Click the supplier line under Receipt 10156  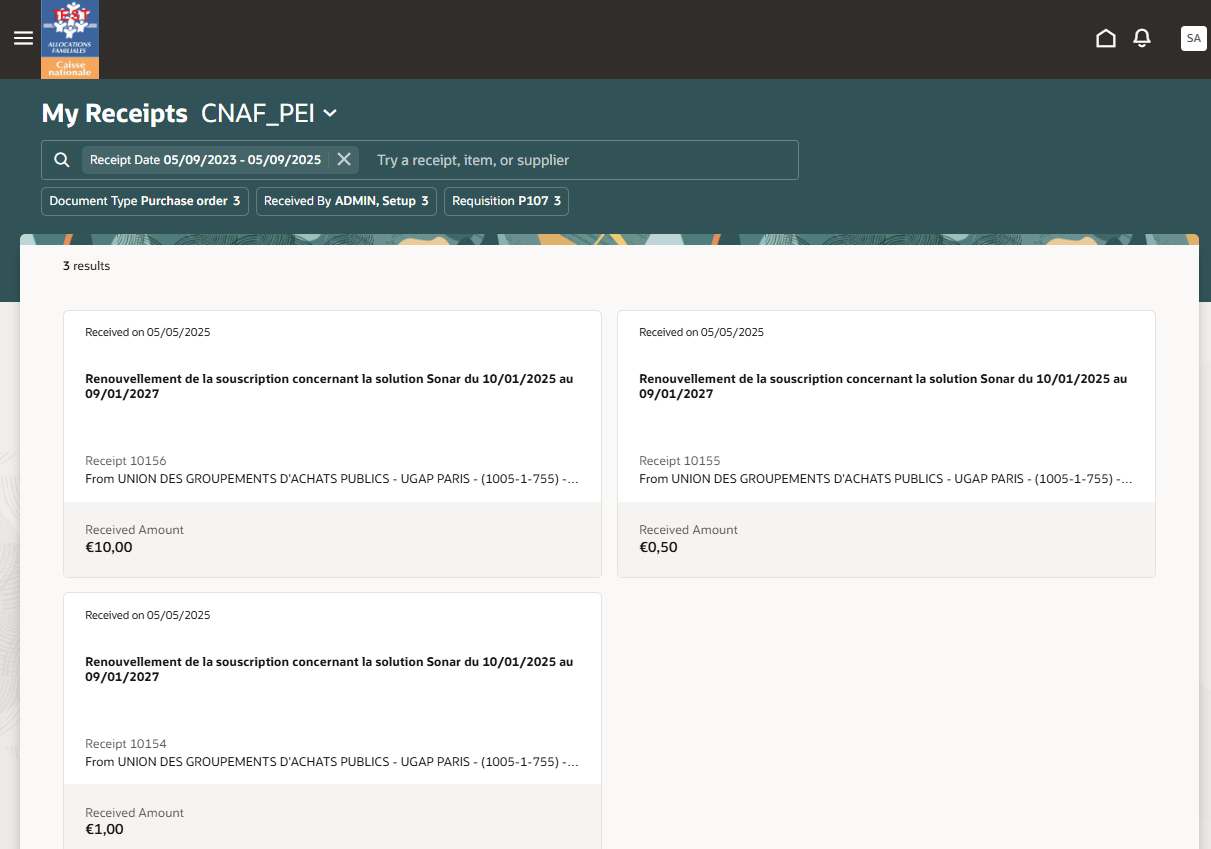(x=332, y=479)
